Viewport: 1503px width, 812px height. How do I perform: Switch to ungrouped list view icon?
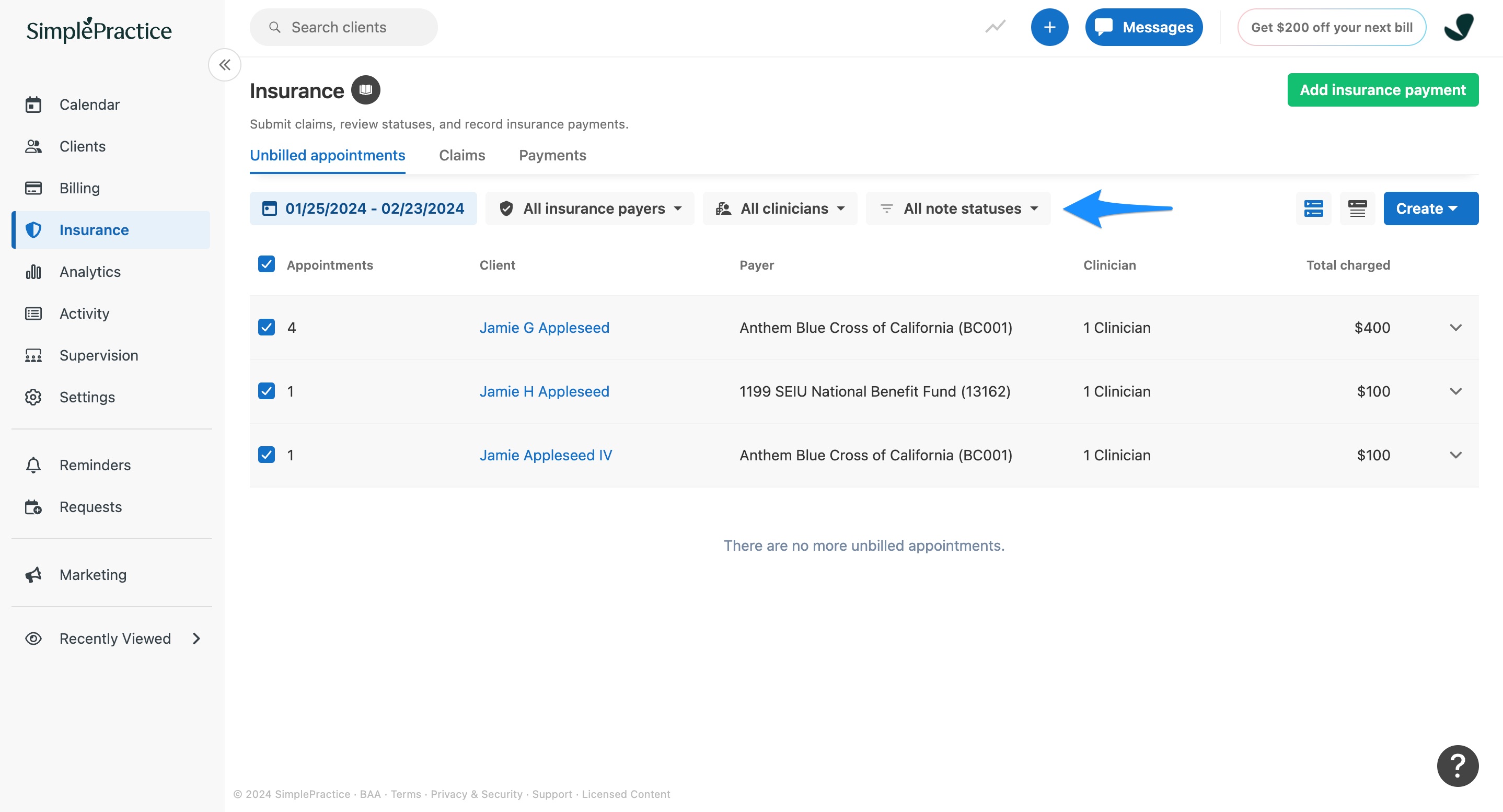click(1357, 208)
